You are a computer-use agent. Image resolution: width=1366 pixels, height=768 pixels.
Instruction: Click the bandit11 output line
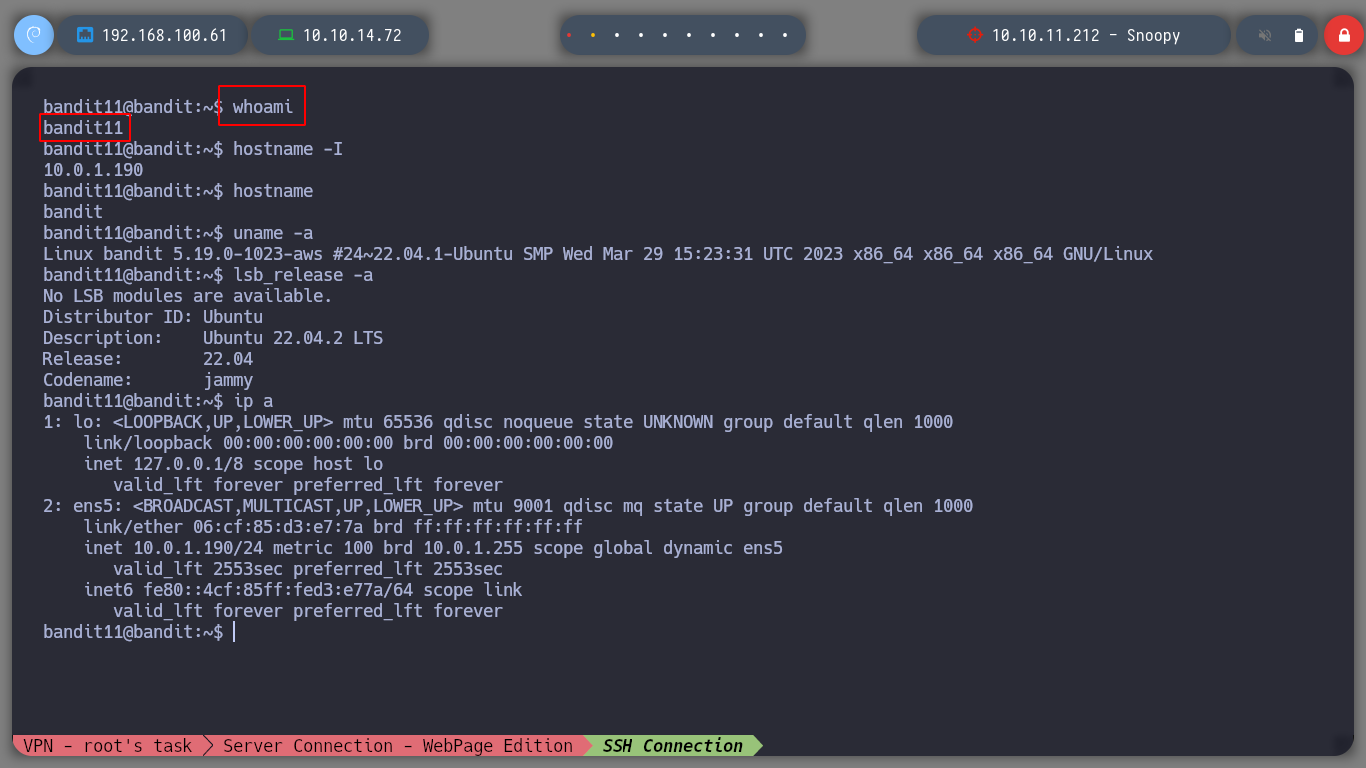pos(83,128)
